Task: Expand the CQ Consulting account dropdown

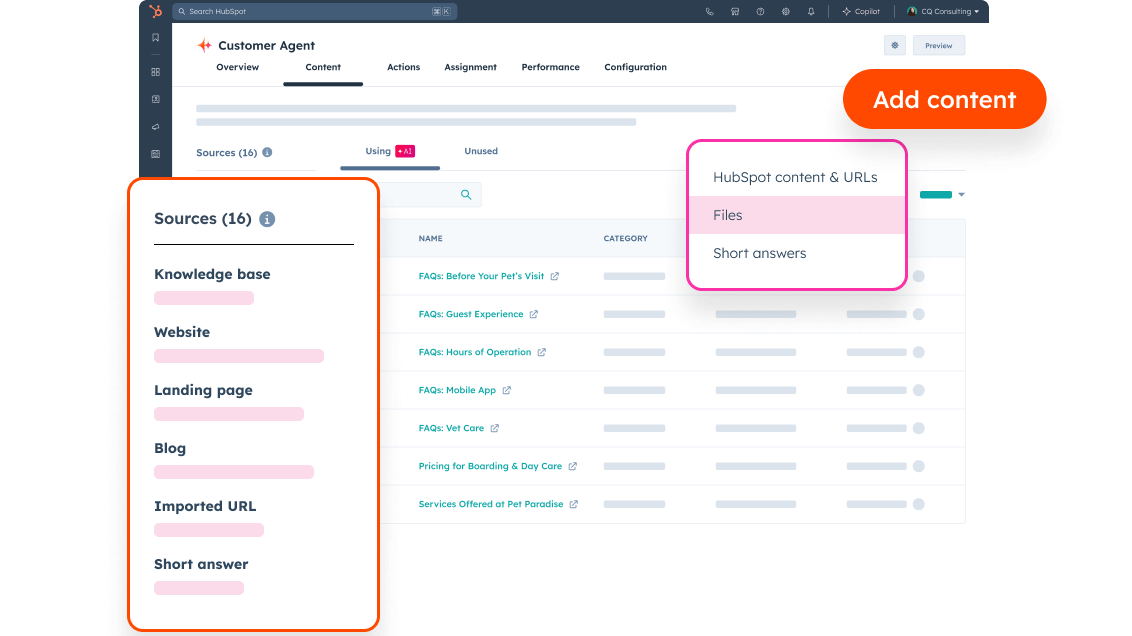Action: [945, 11]
